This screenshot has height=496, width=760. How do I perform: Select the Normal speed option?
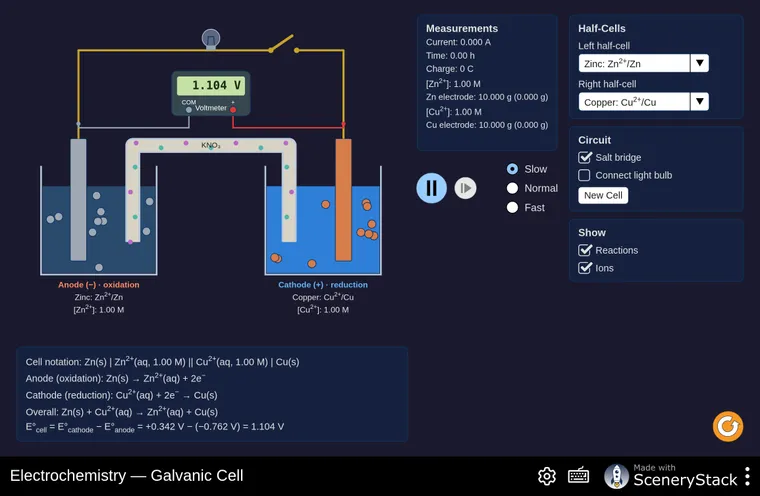(x=532, y=188)
